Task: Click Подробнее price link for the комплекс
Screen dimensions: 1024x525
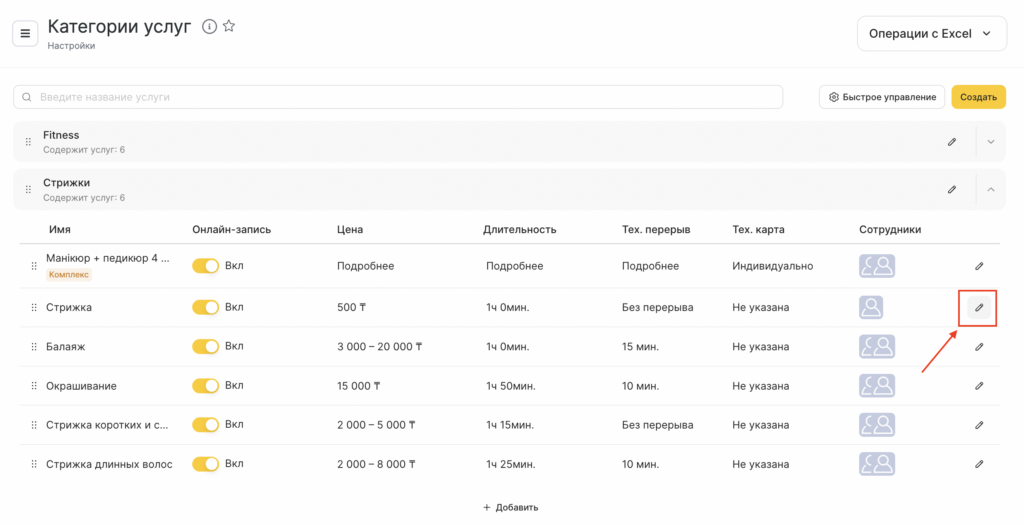Action: tap(365, 266)
